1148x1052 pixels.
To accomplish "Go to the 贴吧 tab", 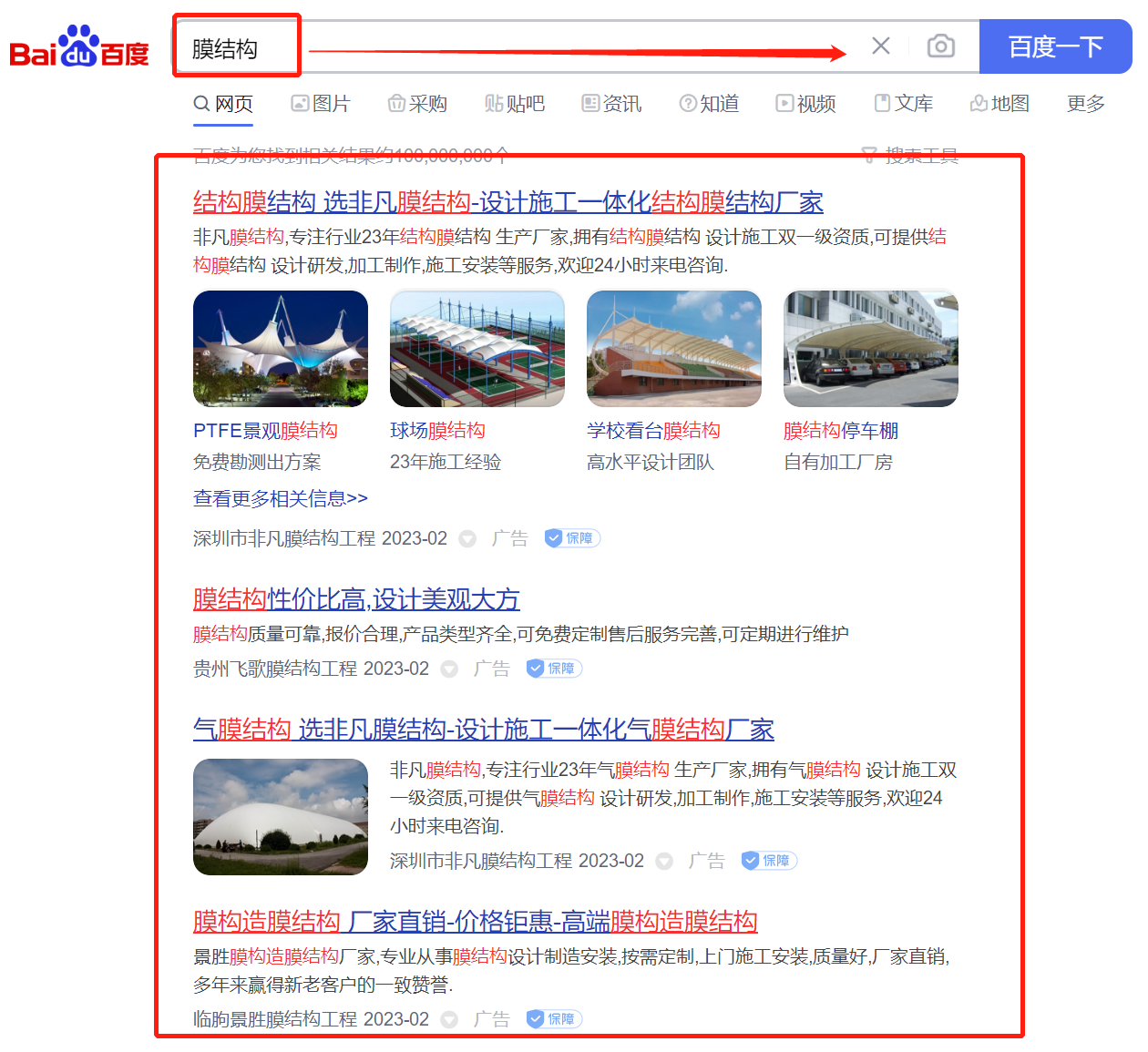I will tap(515, 104).
